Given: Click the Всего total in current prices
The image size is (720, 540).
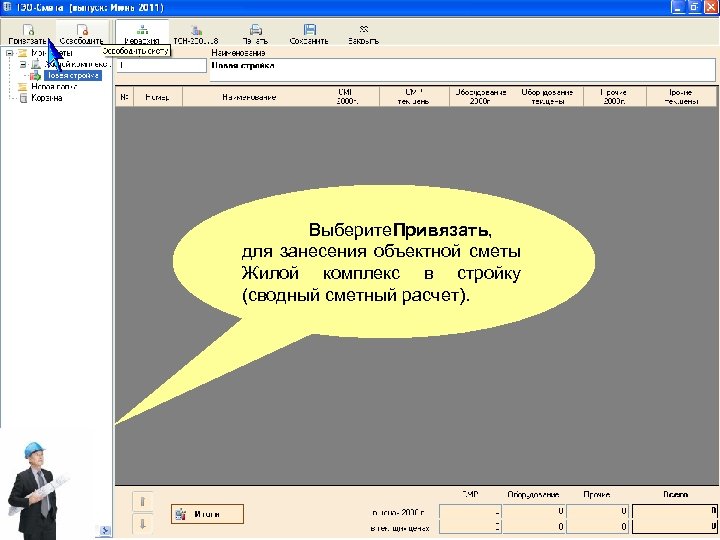Looking at the screenshot, I should coord(675,526).
